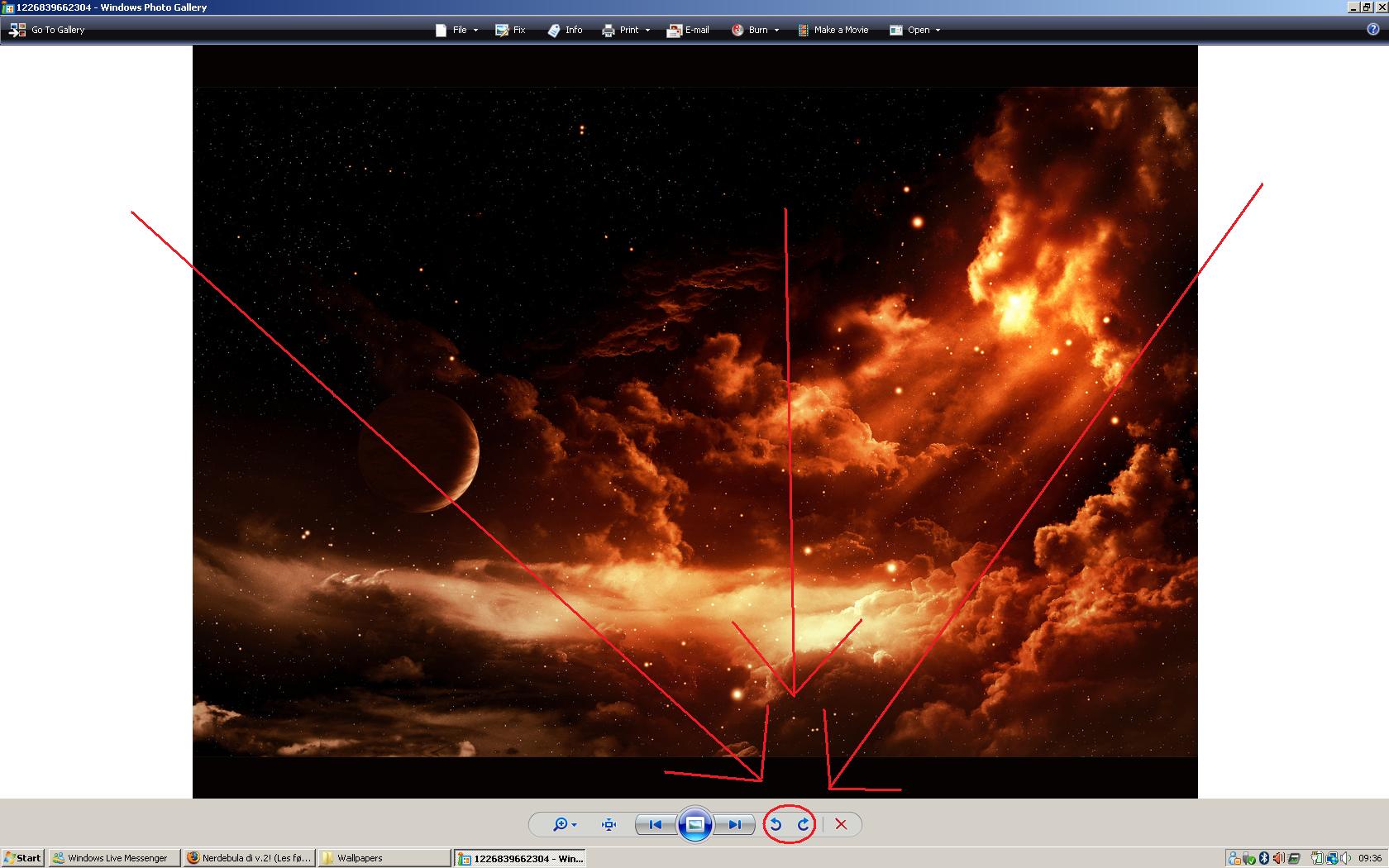The image size is (1389, 868).
Task: Click the displayed space nebula photo
Action: (x=694, y=422)
